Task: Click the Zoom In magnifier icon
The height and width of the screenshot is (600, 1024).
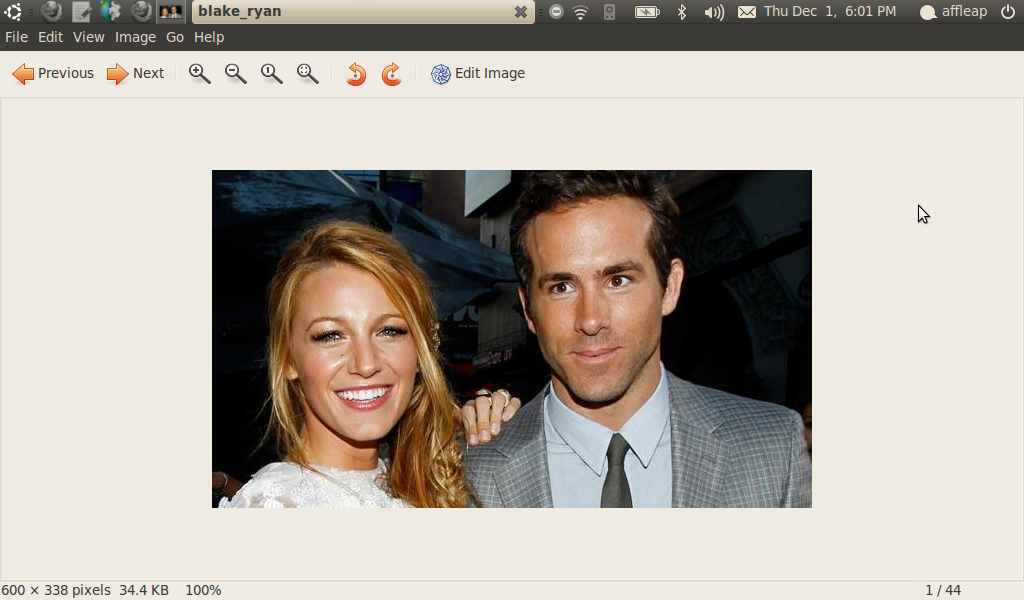Action: [199, 74]
